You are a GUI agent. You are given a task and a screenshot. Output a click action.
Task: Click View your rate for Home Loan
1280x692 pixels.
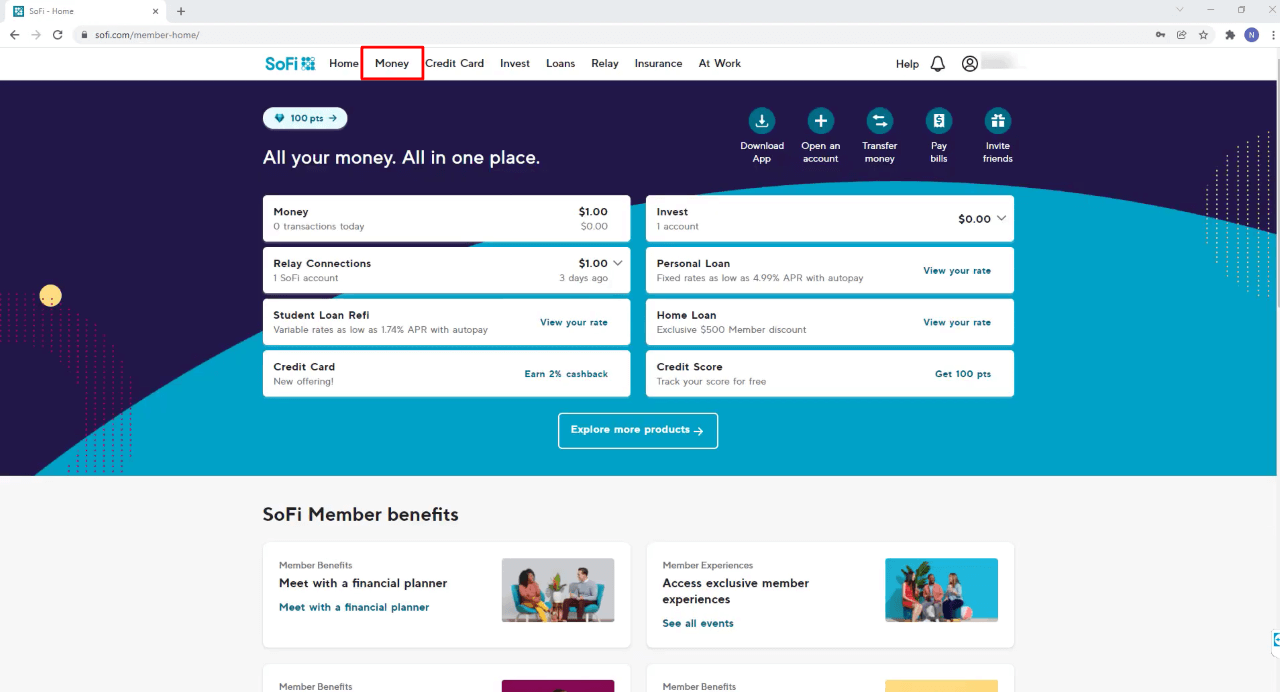pos(957,323)
